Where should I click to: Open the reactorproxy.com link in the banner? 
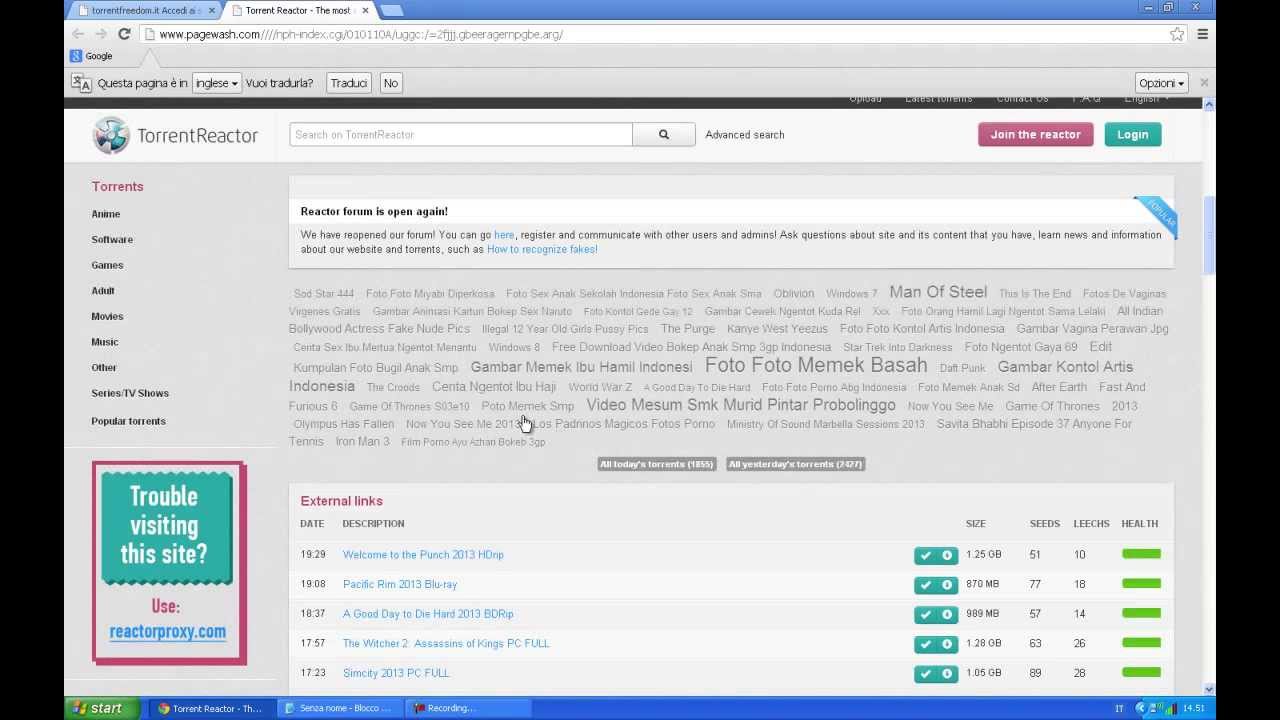(x=167, y=632)
